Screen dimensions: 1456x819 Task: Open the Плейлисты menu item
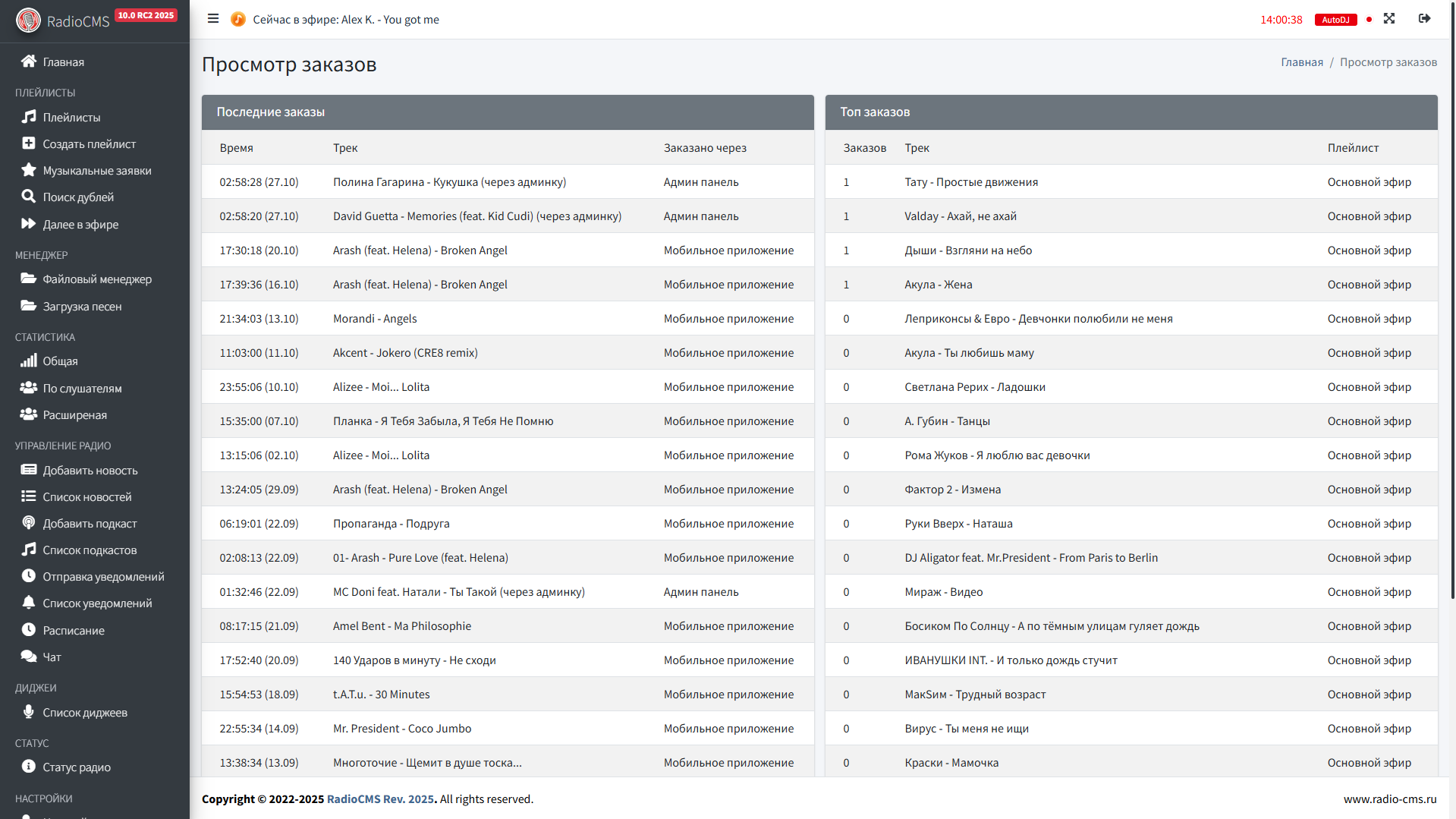[71, 118]
